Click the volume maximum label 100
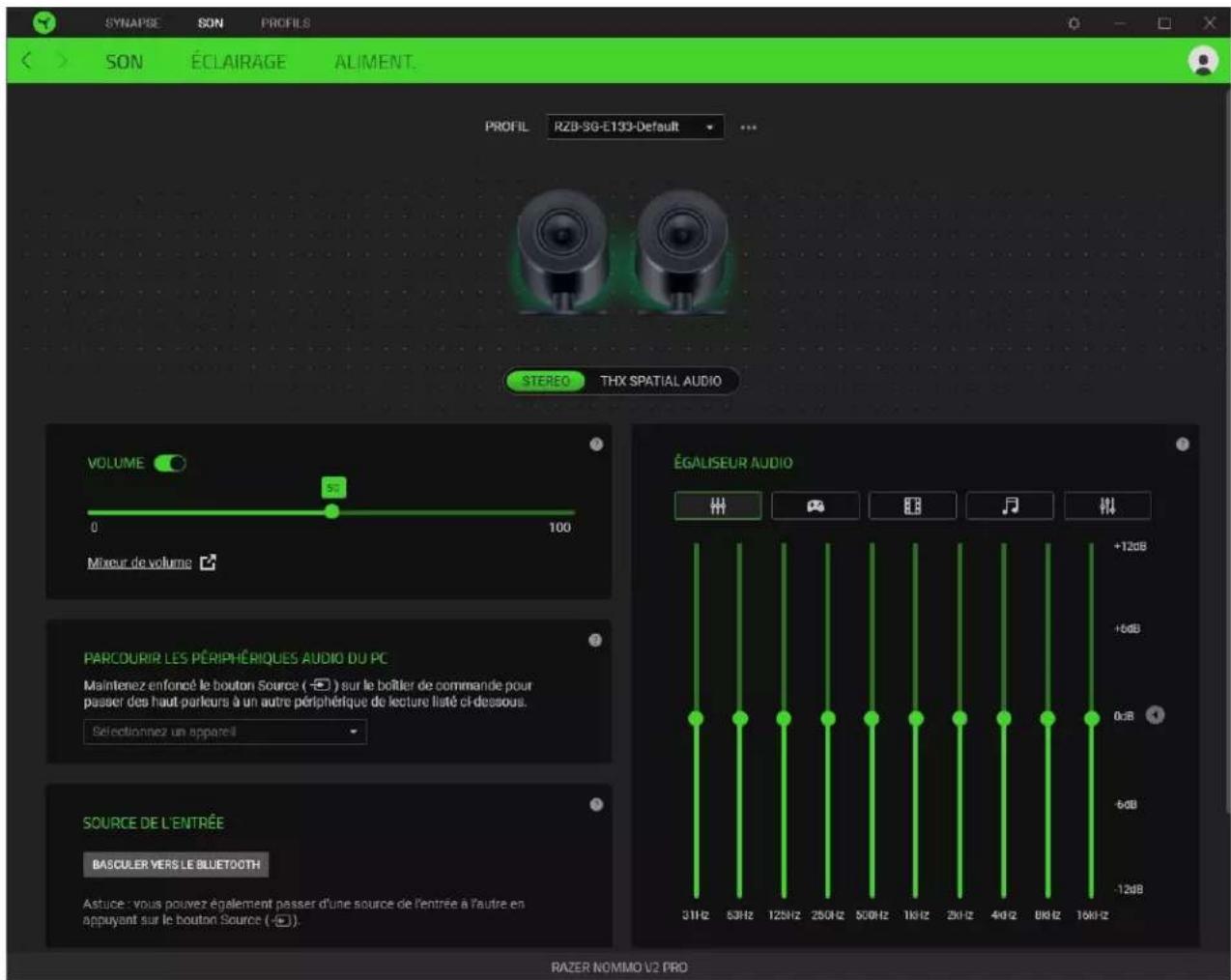 coord(559,527)
